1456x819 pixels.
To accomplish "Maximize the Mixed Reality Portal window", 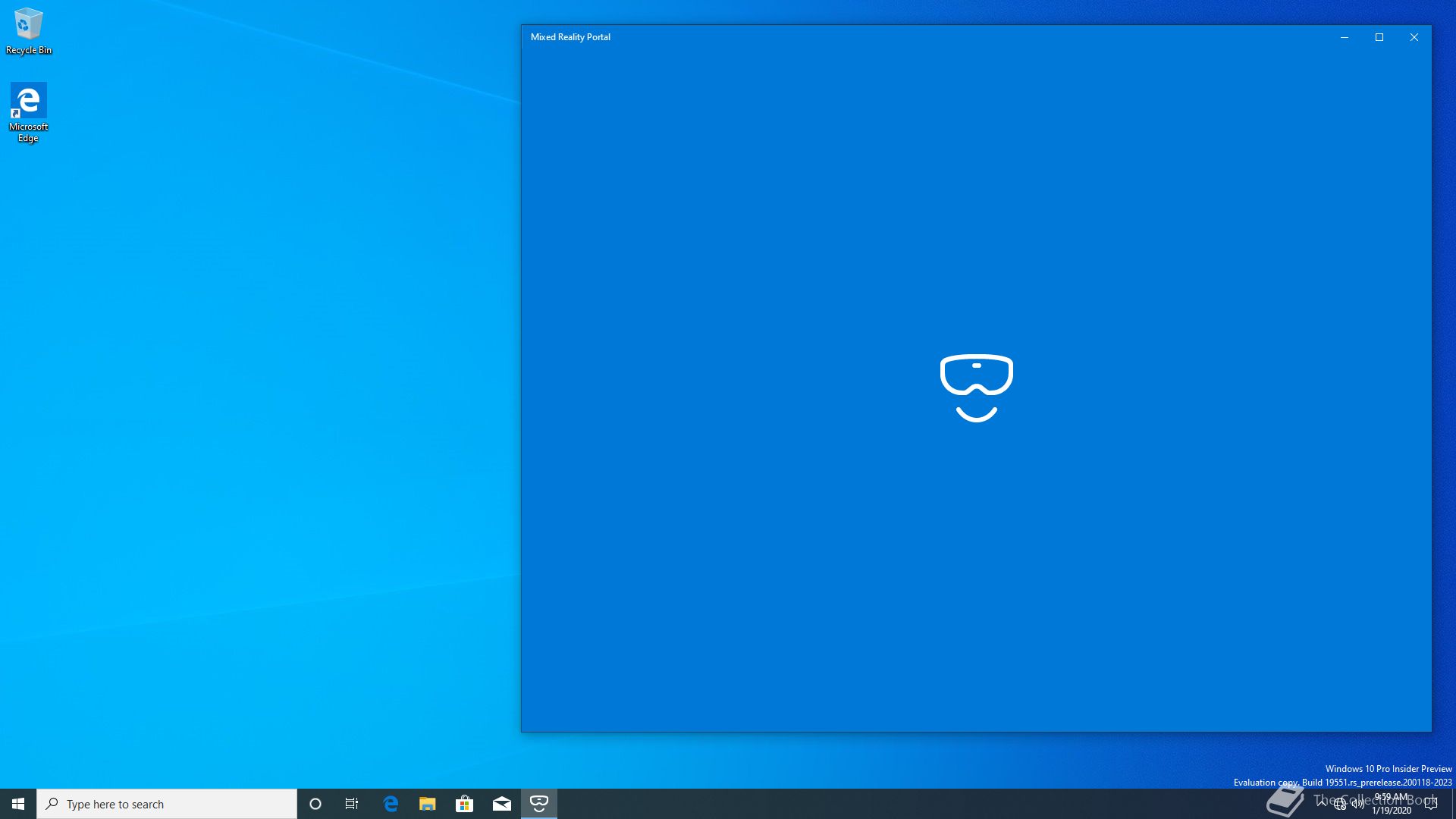I will coord(1379,37).
